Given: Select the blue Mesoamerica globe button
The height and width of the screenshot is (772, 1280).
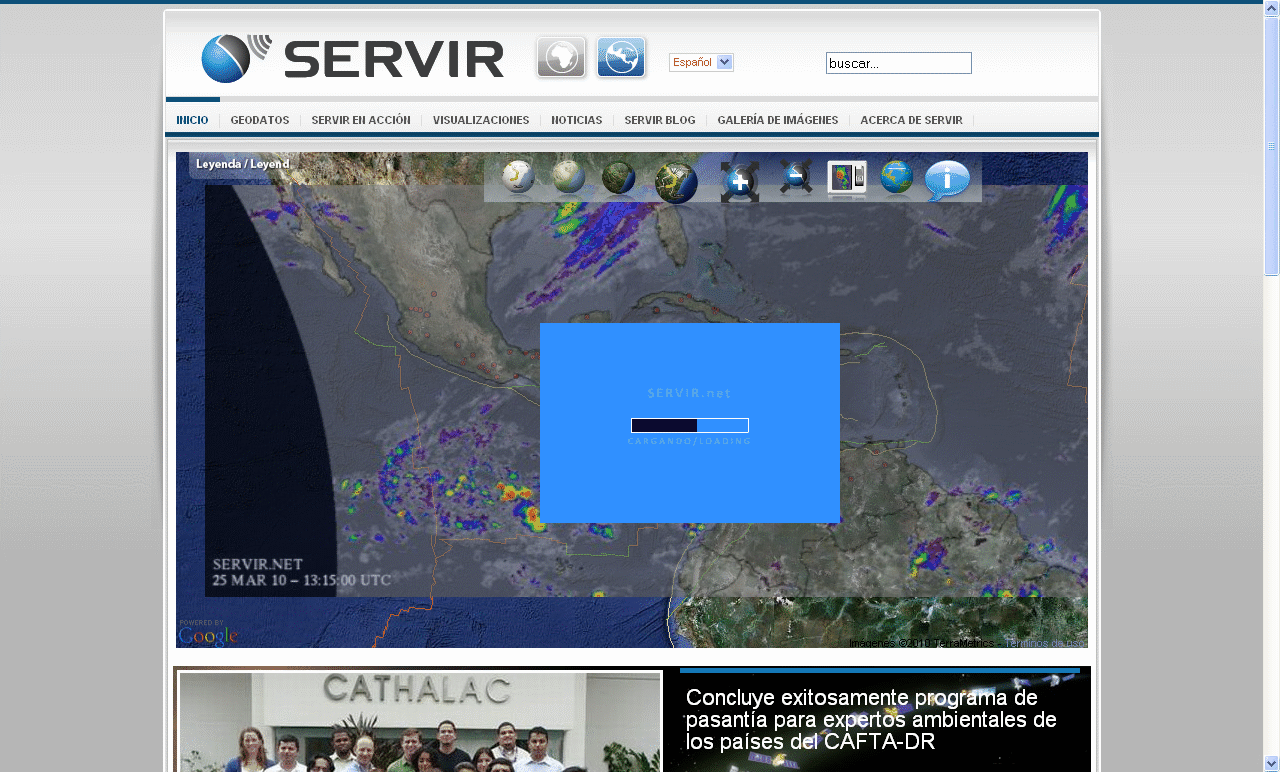Looking at the screenshot, I should click(x=621, y=57).
